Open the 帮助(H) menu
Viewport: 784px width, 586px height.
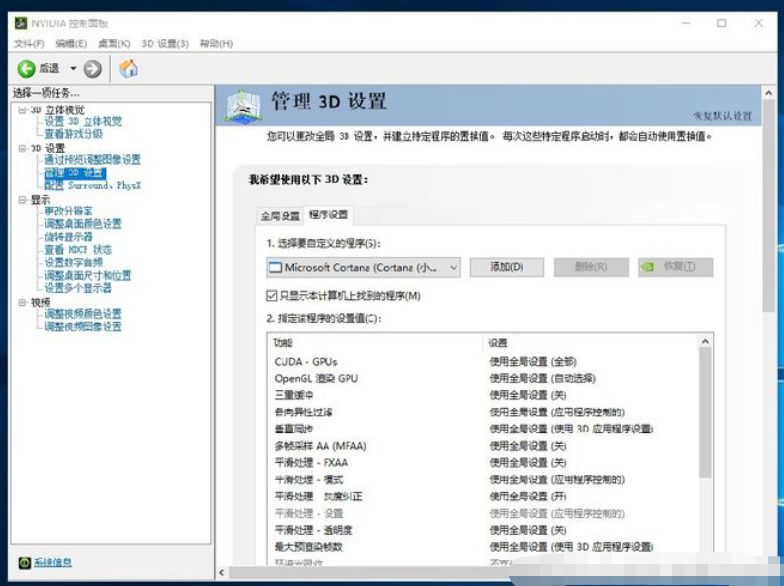click(x=216, y=44)
